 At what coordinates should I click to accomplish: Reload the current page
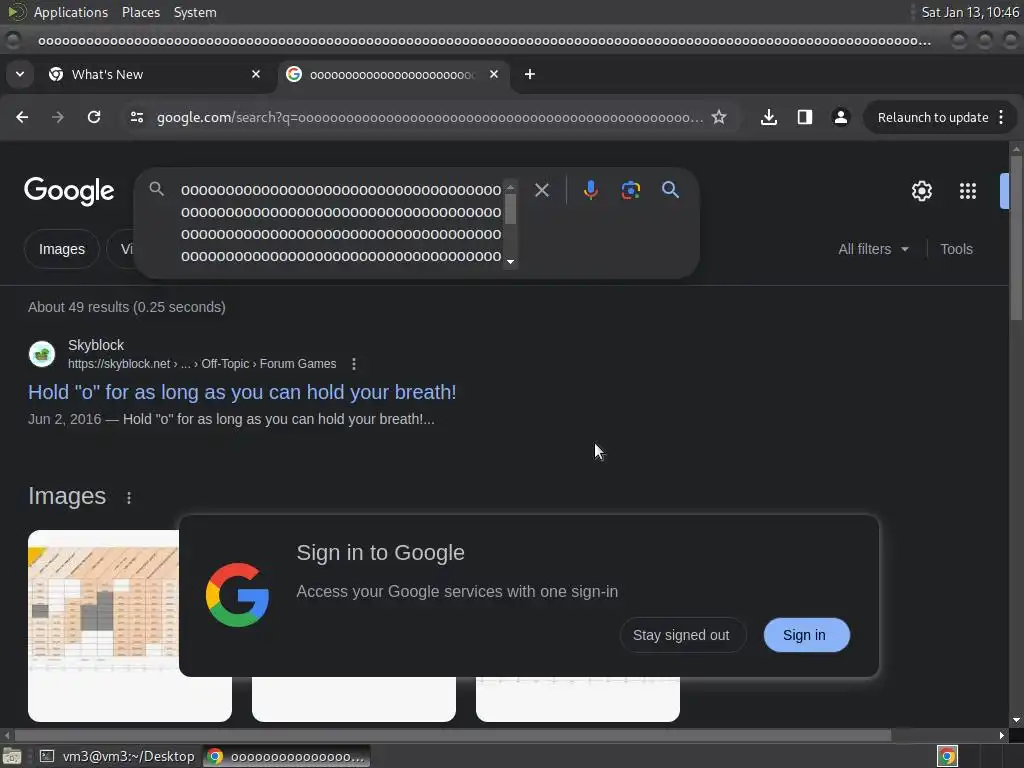(x=94, y=118)
